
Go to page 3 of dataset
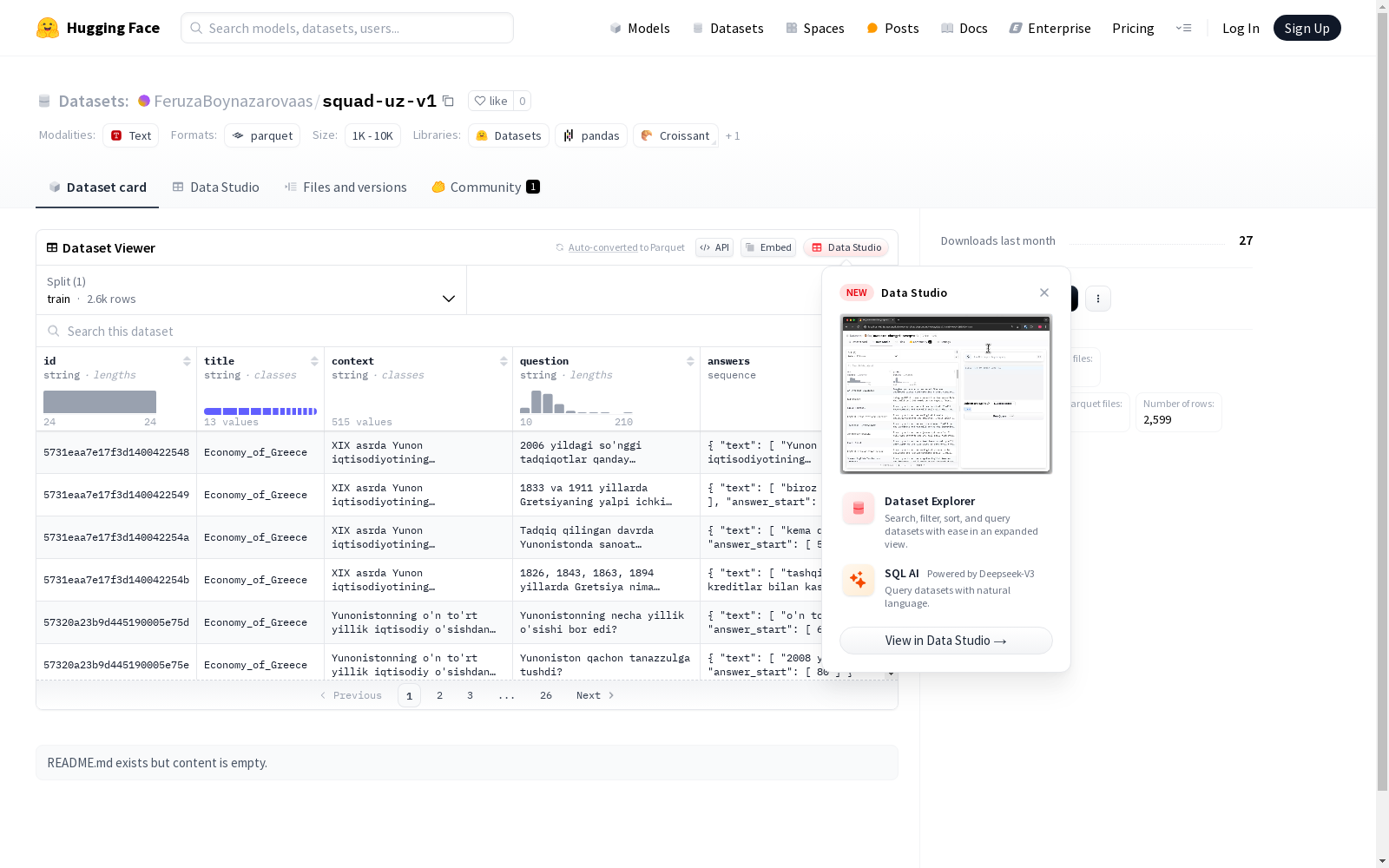471,695
